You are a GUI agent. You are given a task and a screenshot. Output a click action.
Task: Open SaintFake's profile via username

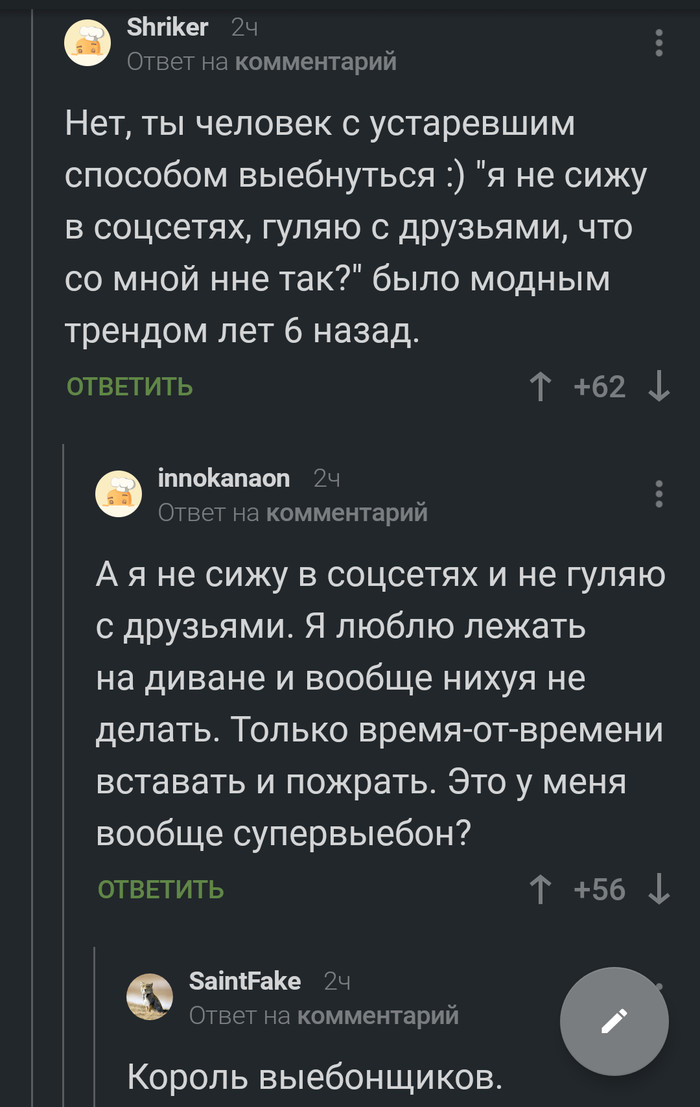point(245,981)
